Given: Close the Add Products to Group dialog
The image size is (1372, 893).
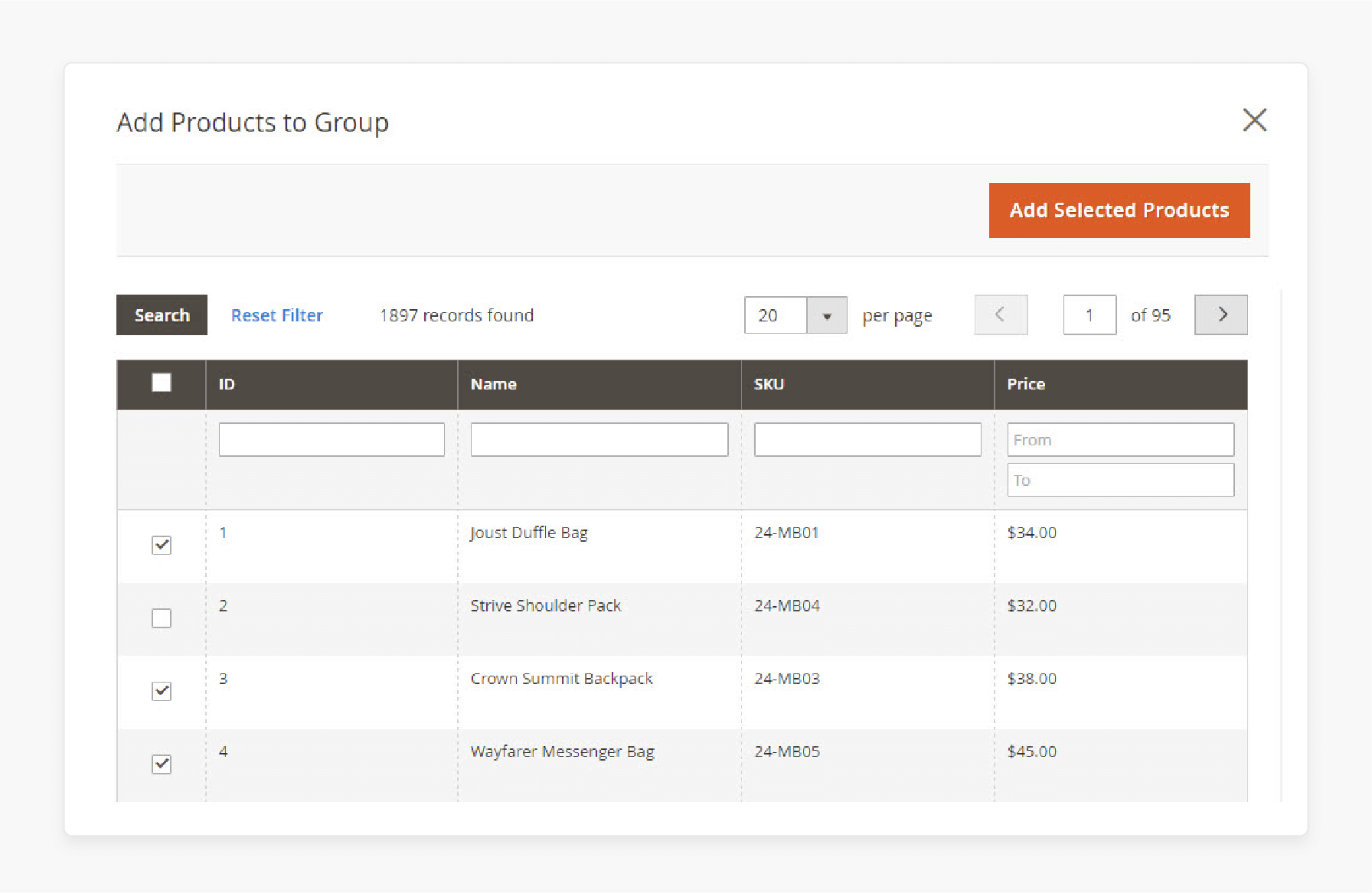Looking at the screenshot, I should click(1254, 120).
